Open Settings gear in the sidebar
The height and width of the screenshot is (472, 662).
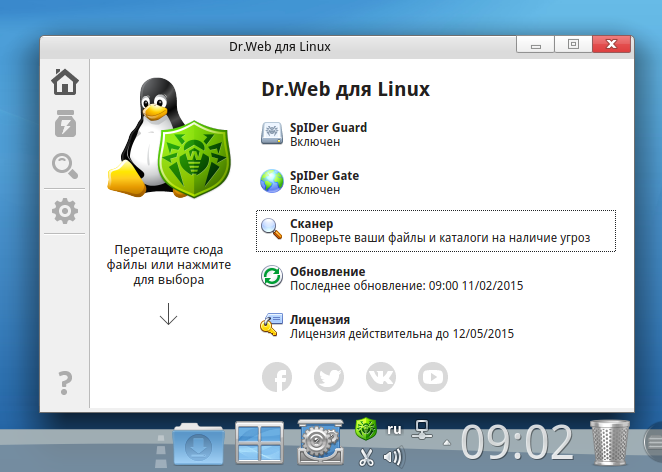(65, 211)
